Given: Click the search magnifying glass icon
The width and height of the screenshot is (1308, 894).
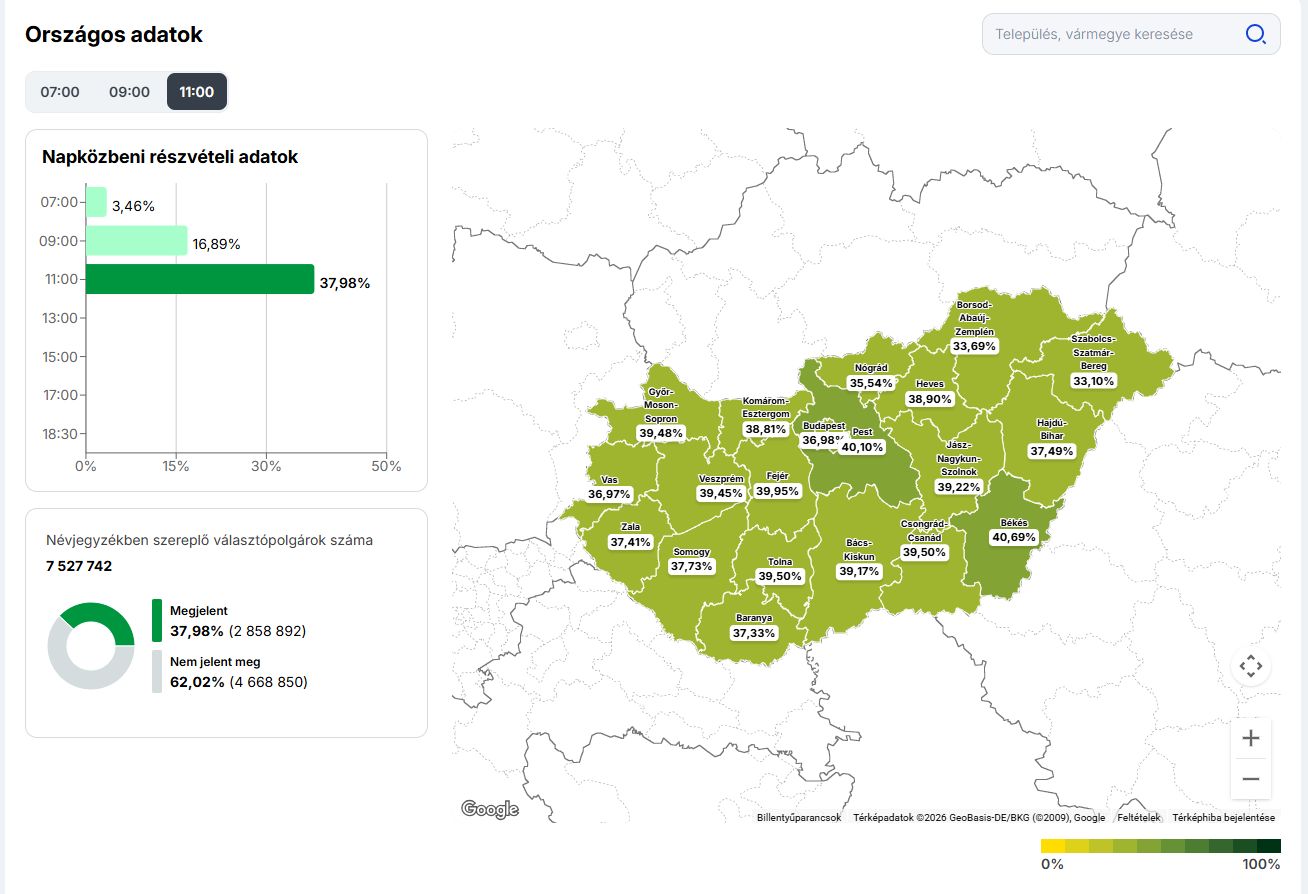Looking at the screenshot, I should (x=1255, y=33).
